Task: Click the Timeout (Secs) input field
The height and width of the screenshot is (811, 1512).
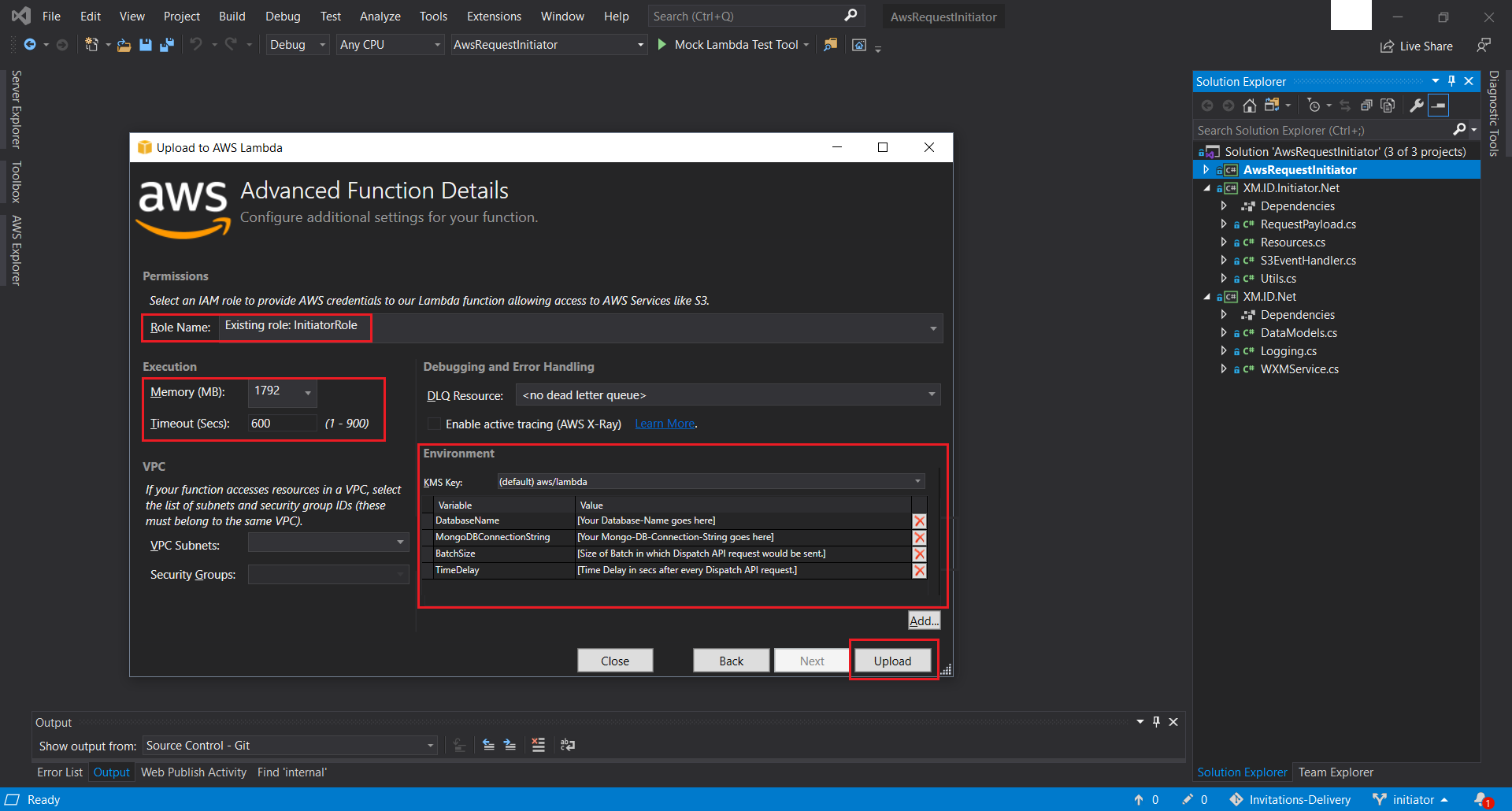Action: click(282, 424)
